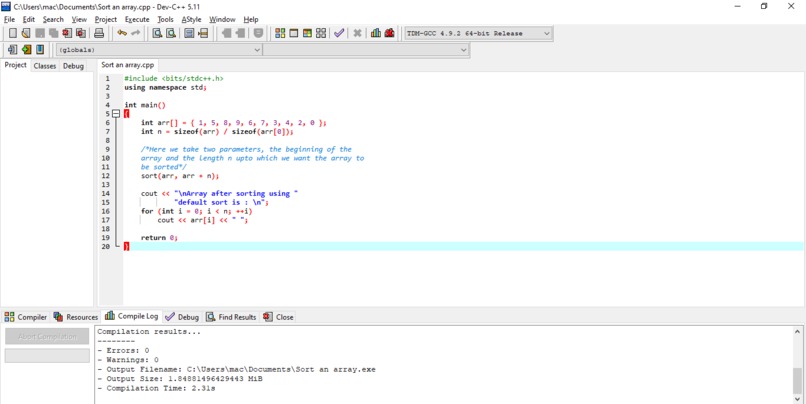Screen dimensions: 806x404
Task: Open the Project menu
Action: [x=106, y=20]
